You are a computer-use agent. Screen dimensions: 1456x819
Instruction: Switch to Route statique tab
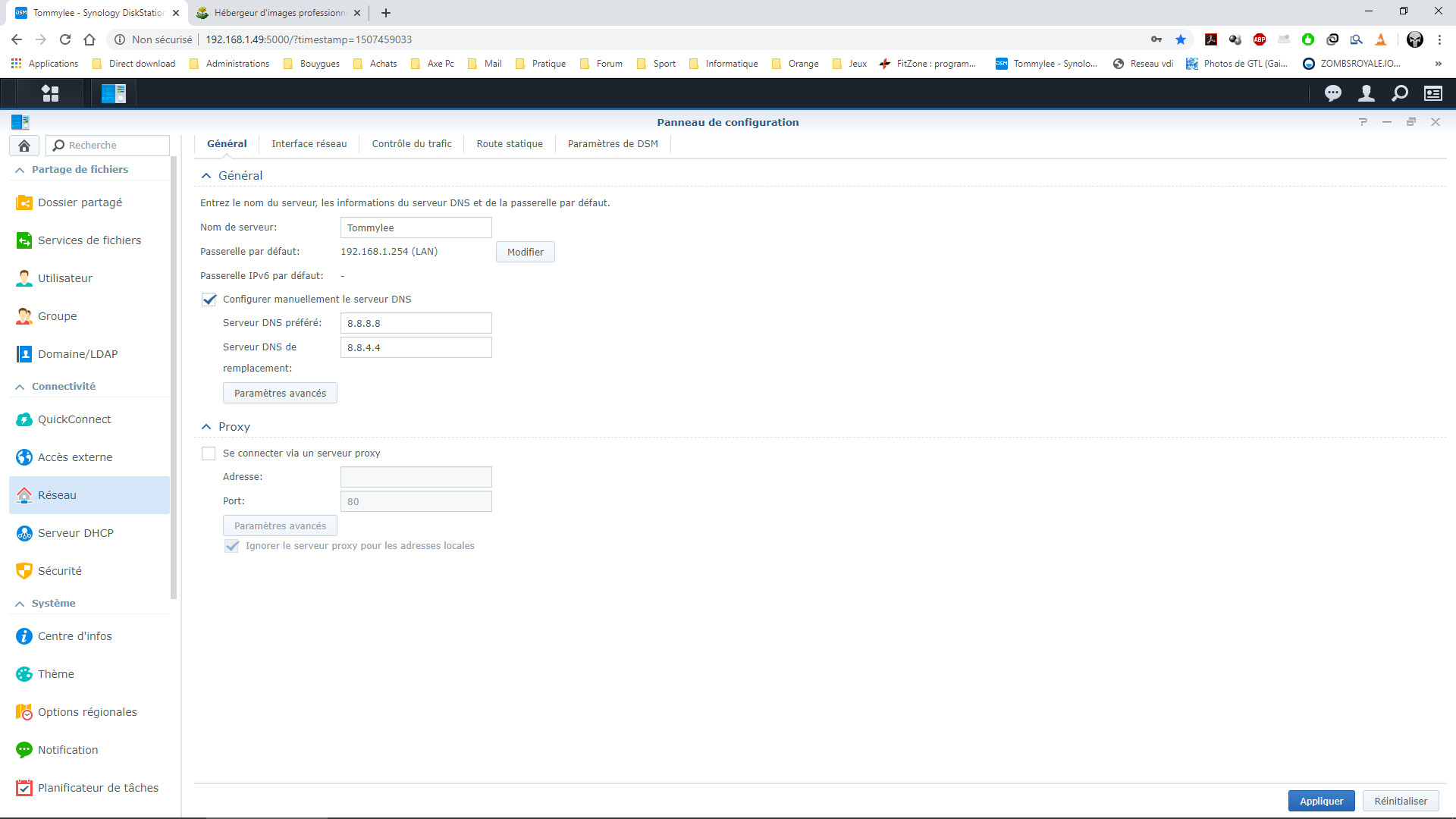pos(510,144)
